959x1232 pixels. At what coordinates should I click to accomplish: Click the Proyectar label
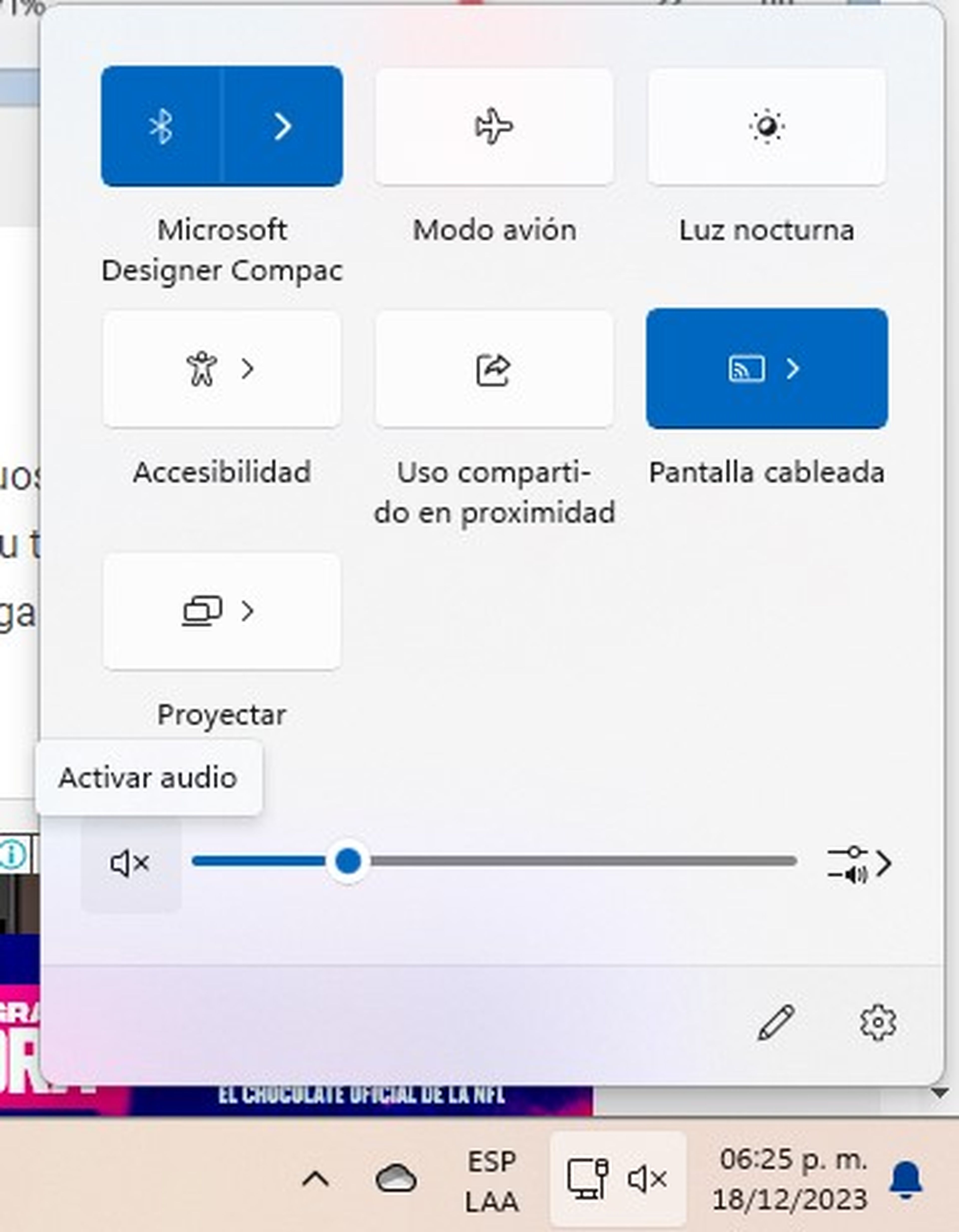[222, 715]
